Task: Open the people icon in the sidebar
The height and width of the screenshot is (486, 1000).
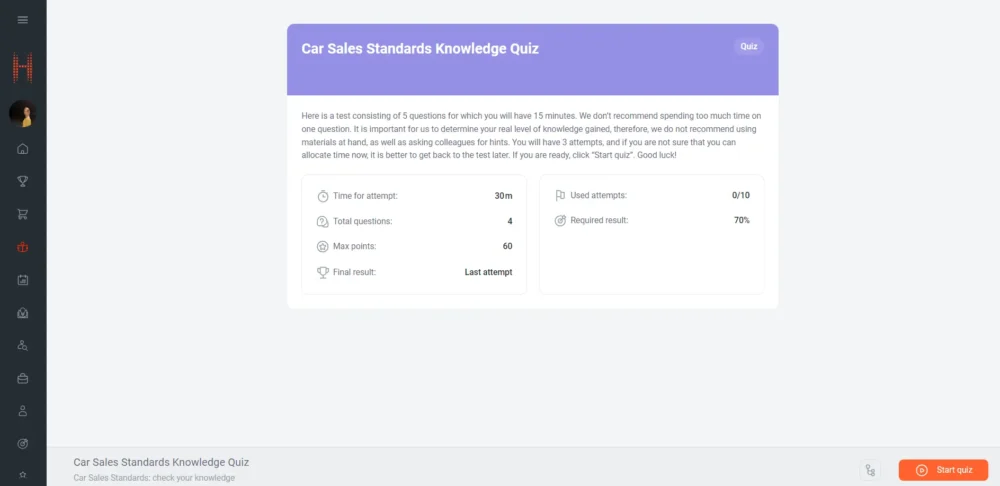Action: pos(23,346)
